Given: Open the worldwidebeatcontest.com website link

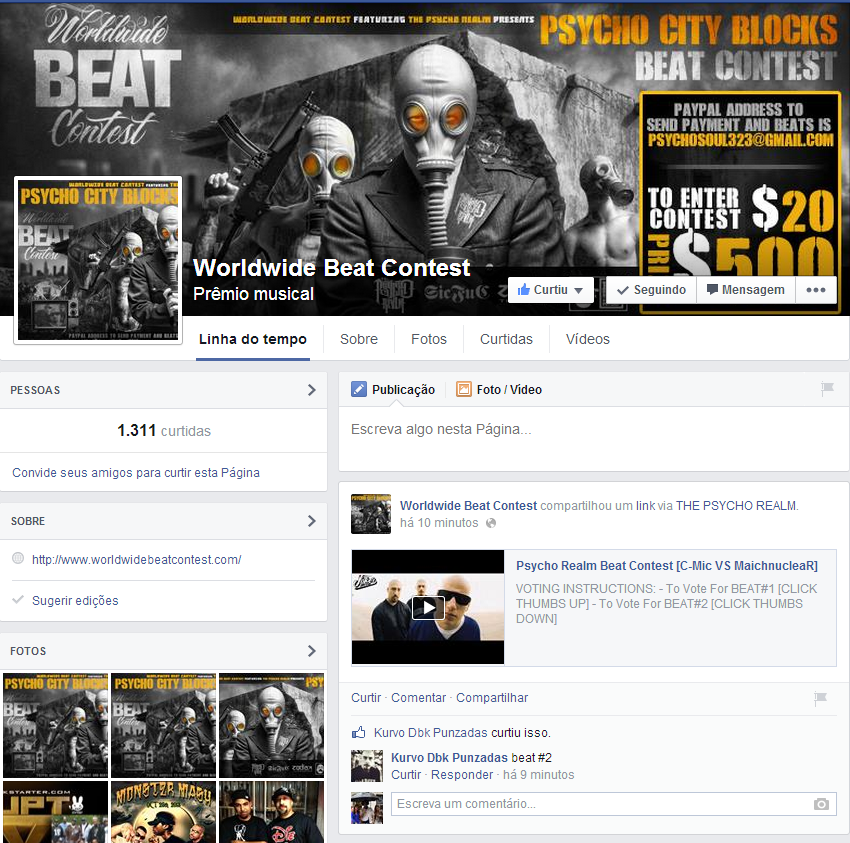Looking at the screenshot, I should [x=137, y=559].
